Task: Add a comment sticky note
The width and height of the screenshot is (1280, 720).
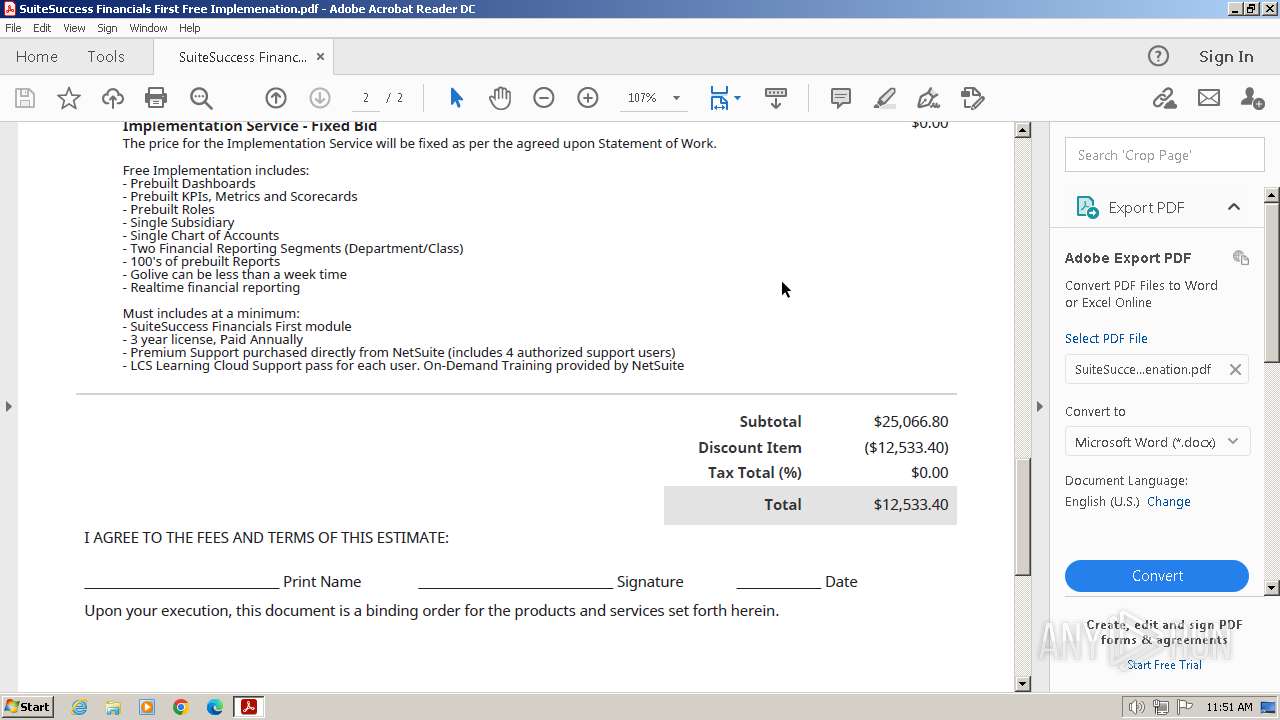Action: click(x=841, y=98)
